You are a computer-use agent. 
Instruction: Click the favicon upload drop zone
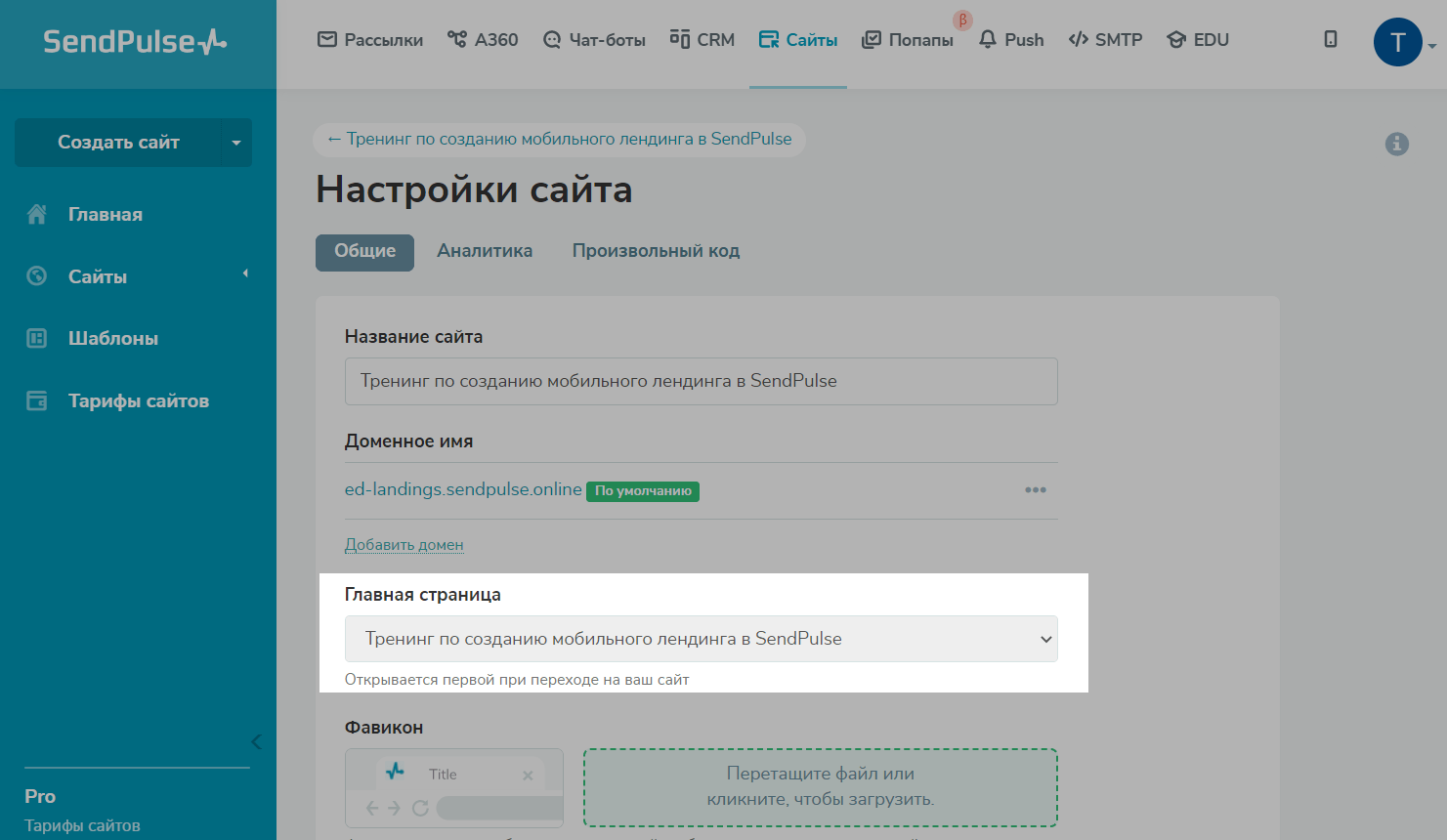click(821, 787)
